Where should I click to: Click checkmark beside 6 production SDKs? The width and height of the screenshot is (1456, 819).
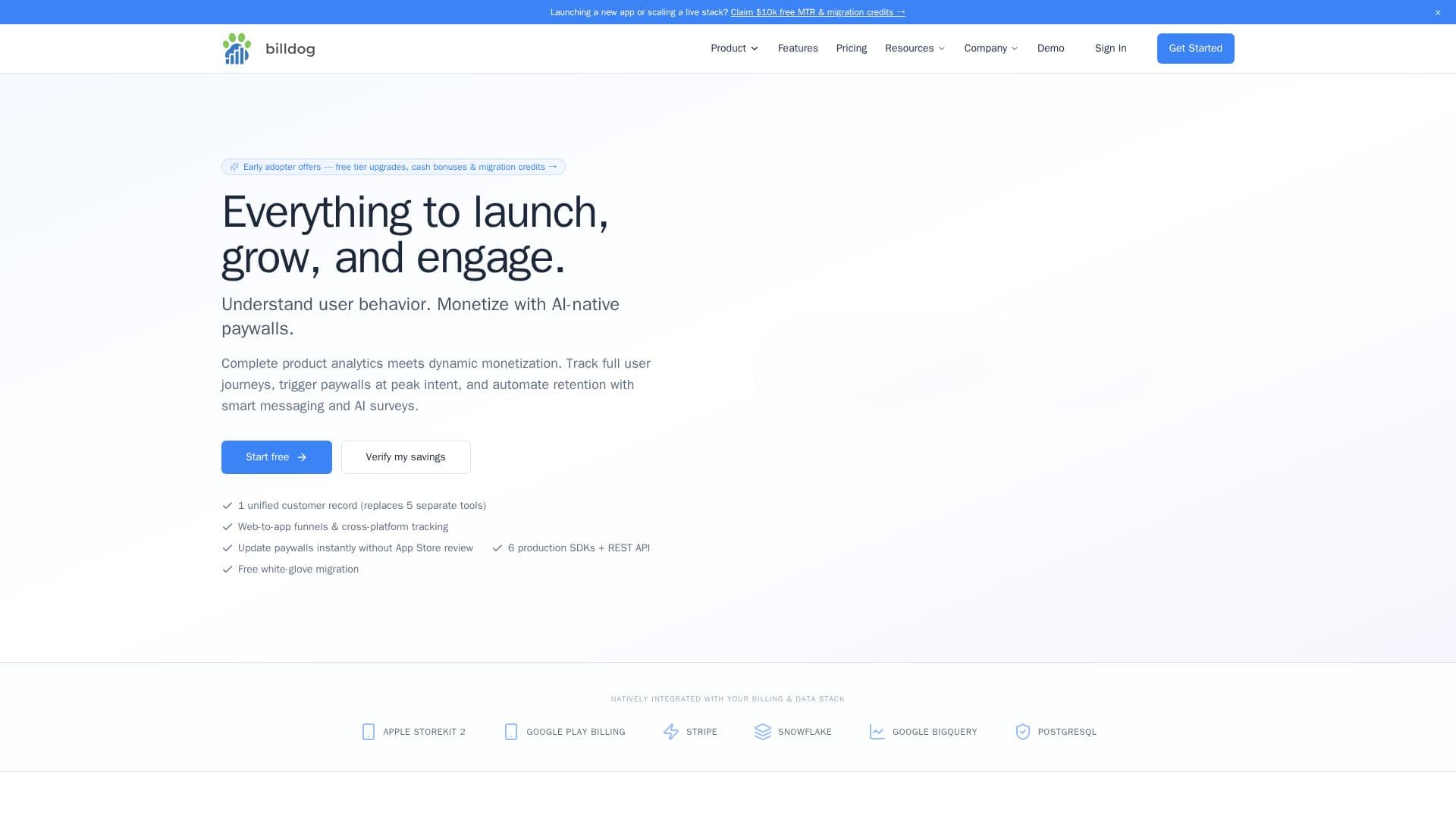point(497,548)
